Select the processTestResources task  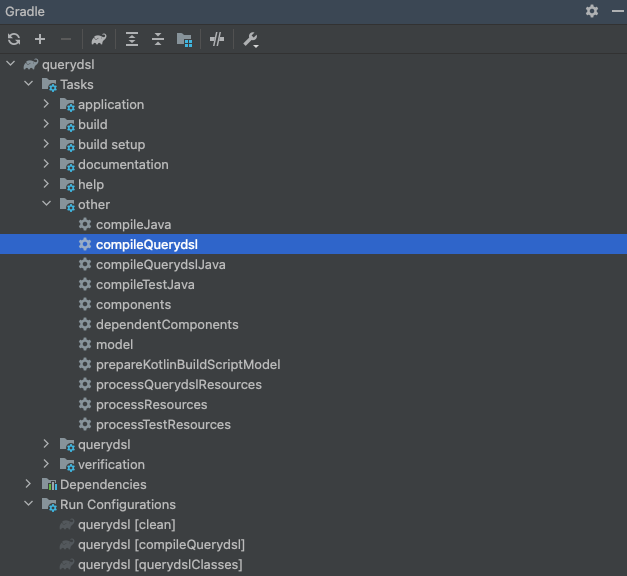[163, 424]
